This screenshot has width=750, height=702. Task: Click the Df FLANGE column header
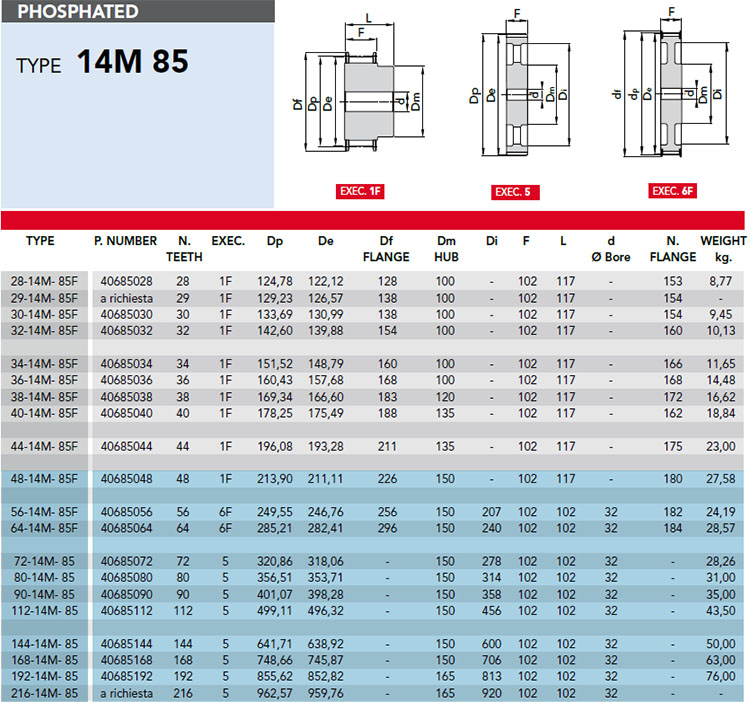(386, 249)
